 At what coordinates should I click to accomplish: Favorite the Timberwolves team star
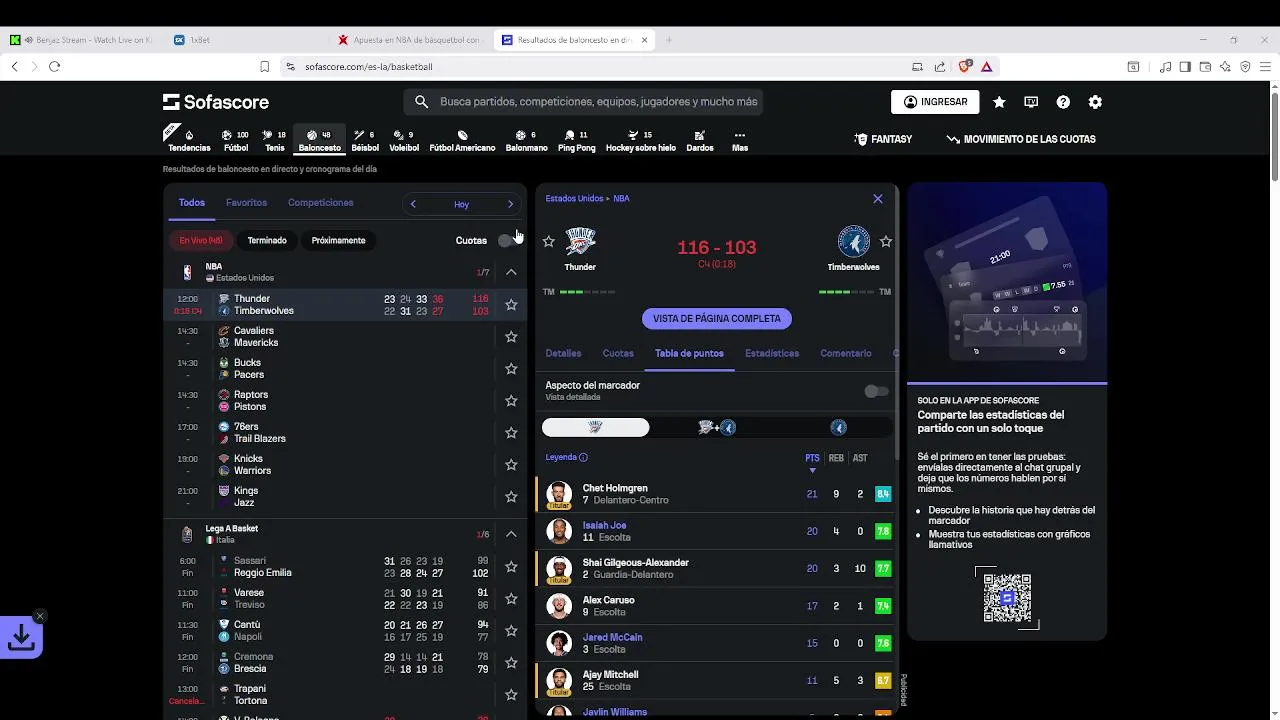886,241
